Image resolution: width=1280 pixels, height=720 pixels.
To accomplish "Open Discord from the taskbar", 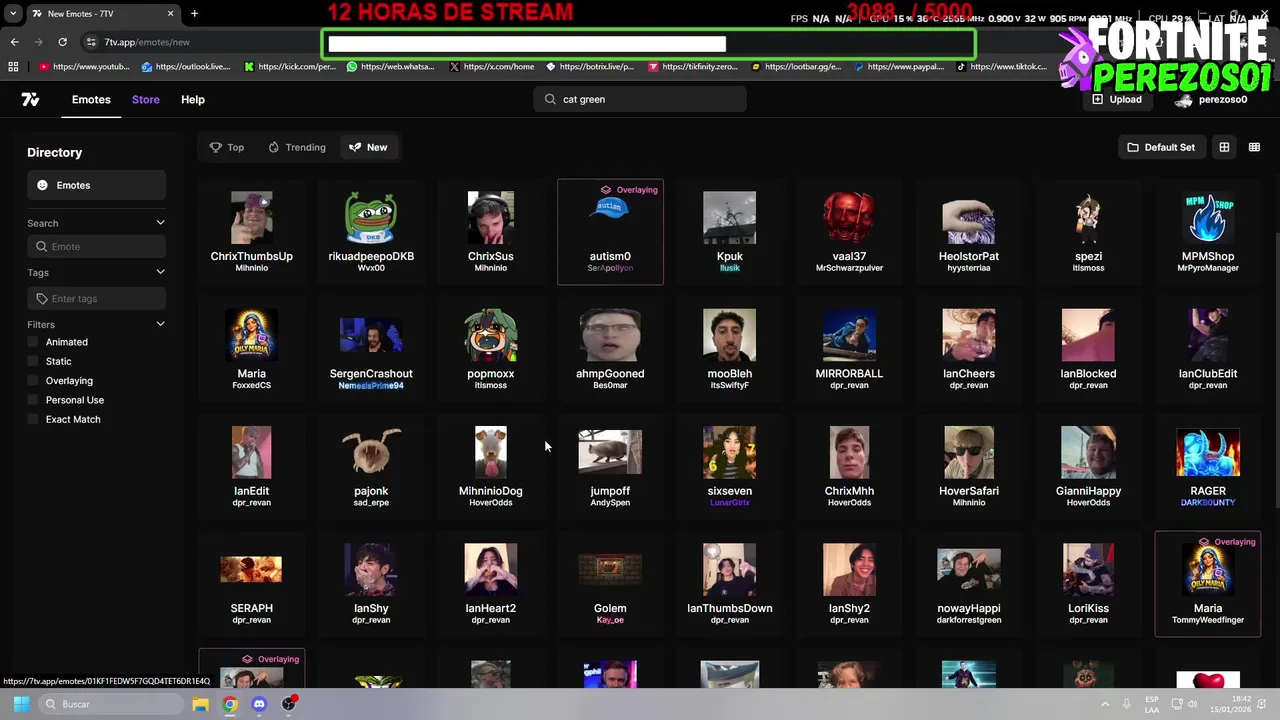I will (259, 704).
